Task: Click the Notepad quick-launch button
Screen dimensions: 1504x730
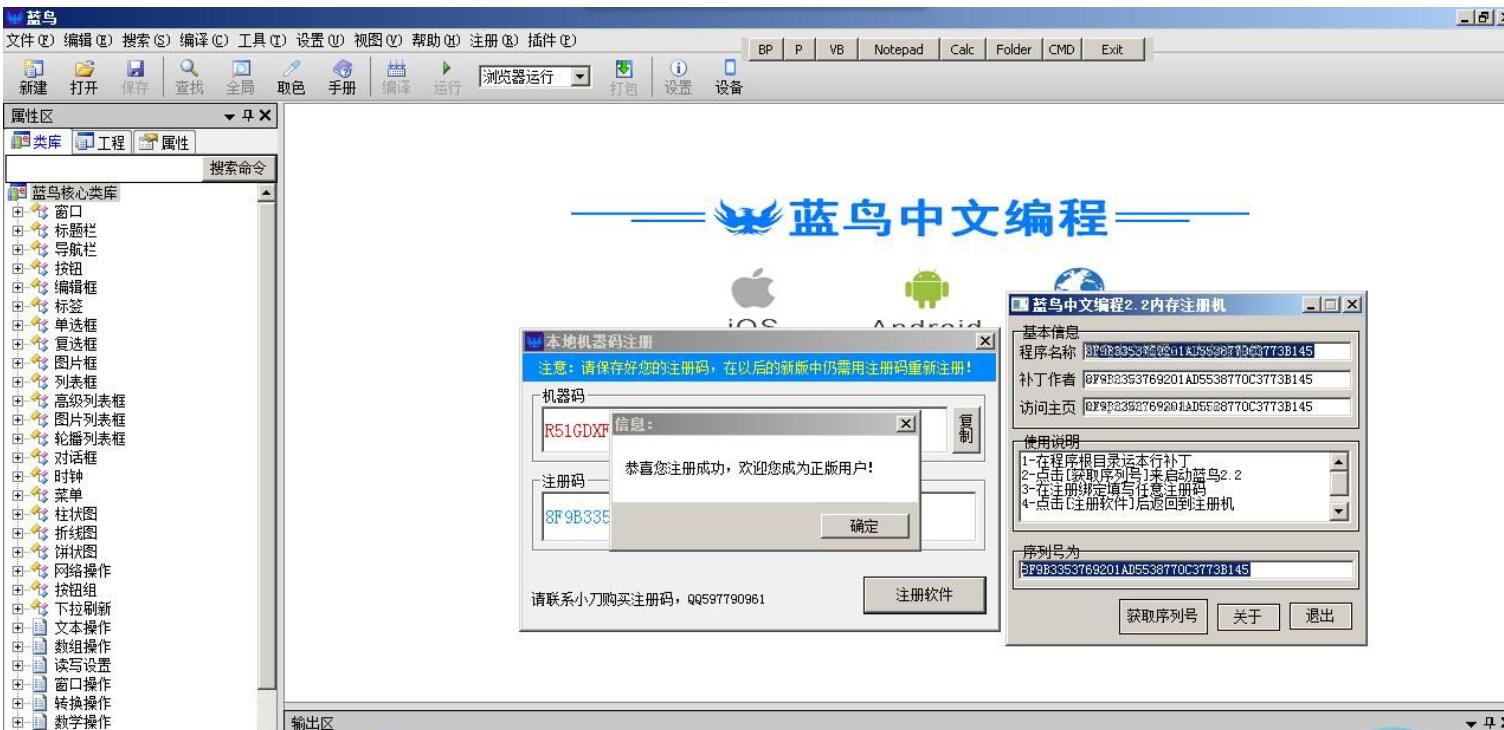Action: (x=898, y=50)
